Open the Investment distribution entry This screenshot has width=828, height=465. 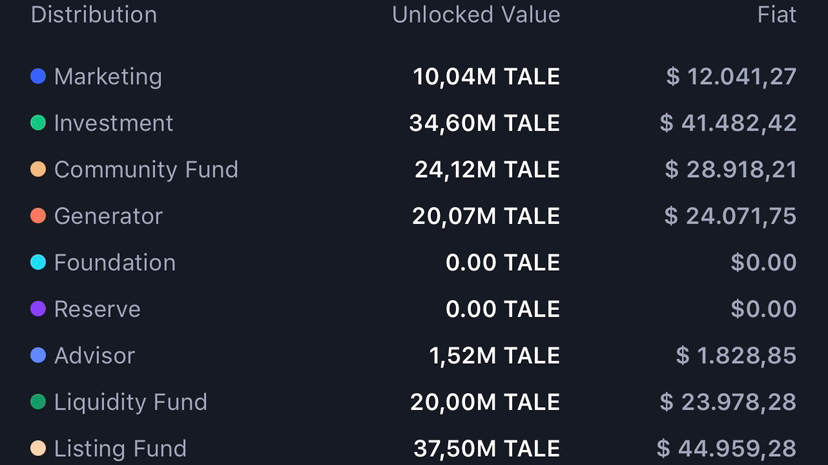point(113,123)
